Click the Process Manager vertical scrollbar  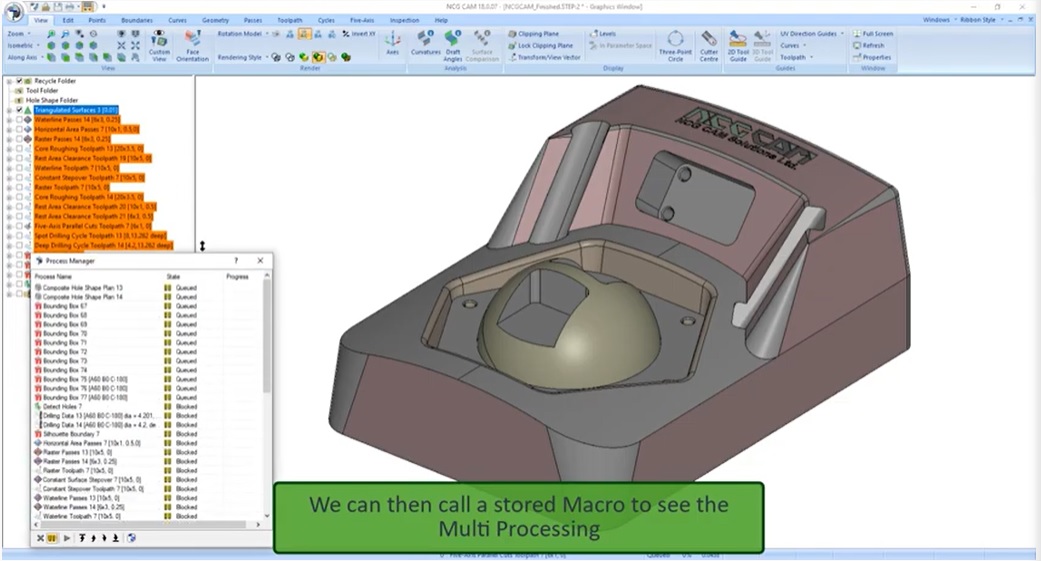coord(267,335)
